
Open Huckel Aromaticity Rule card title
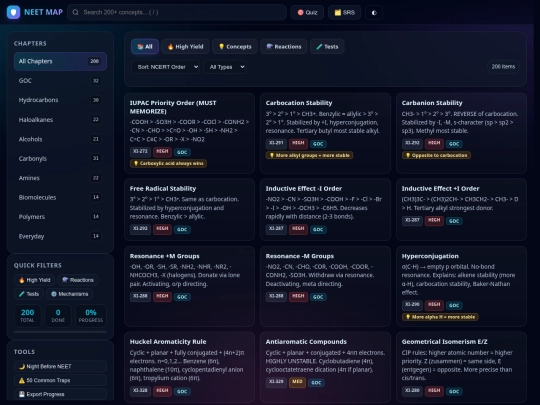[x=168, y=342]
